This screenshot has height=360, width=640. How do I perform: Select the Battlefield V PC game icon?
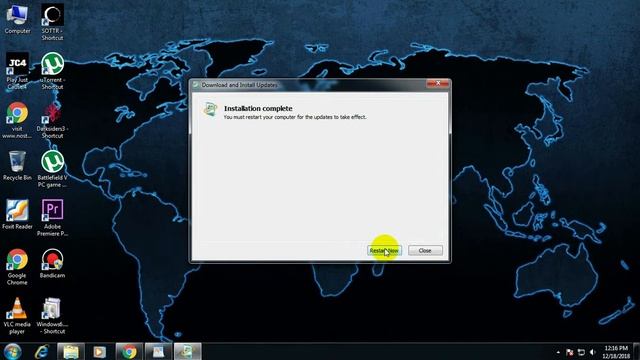tap(52, 169)
